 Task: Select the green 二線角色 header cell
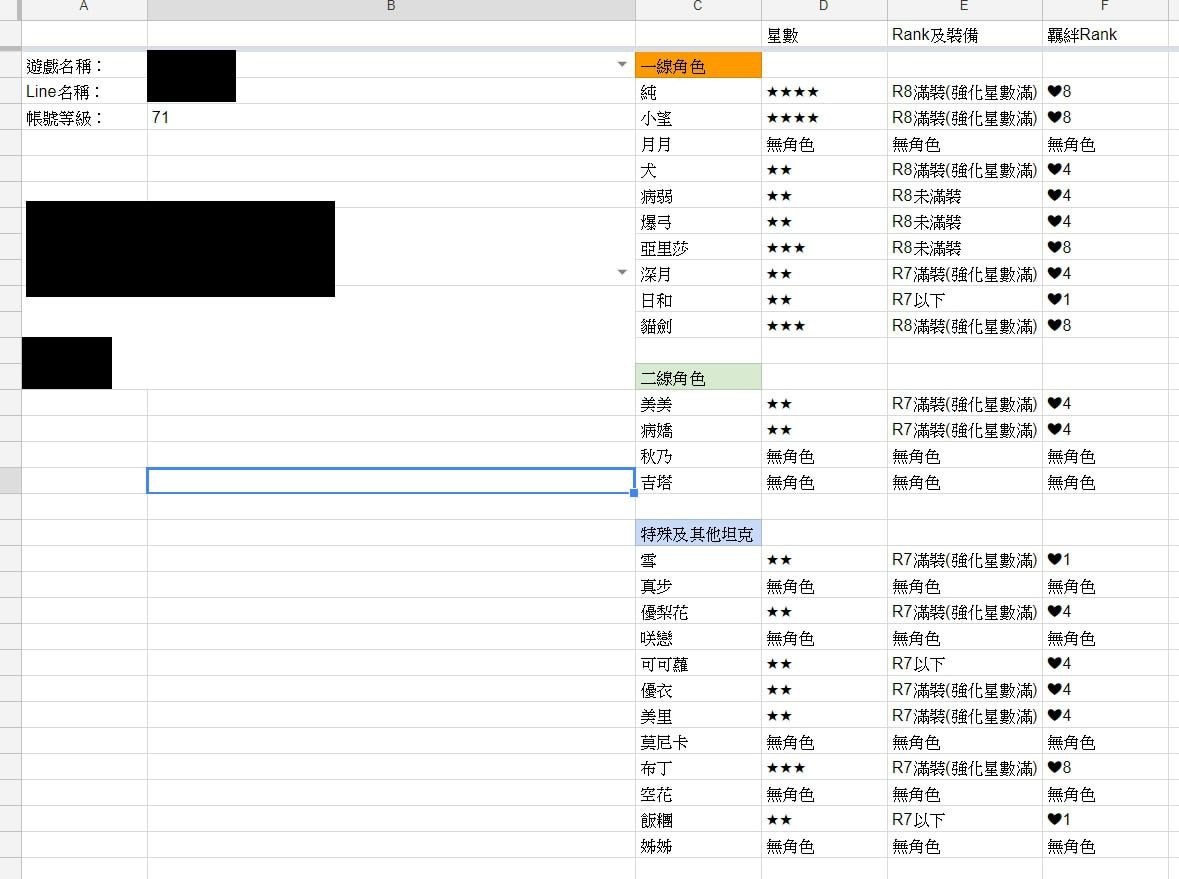click(x=699, y=378)
